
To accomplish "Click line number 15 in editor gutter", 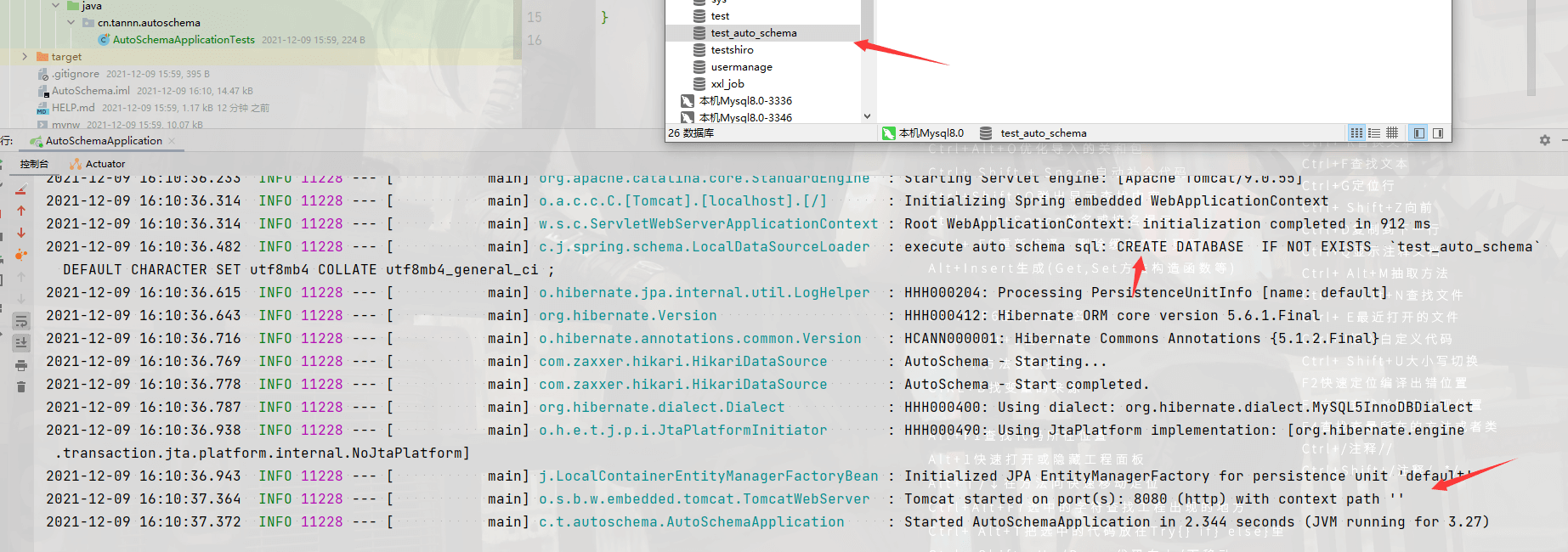I will (x=534, y=17).
